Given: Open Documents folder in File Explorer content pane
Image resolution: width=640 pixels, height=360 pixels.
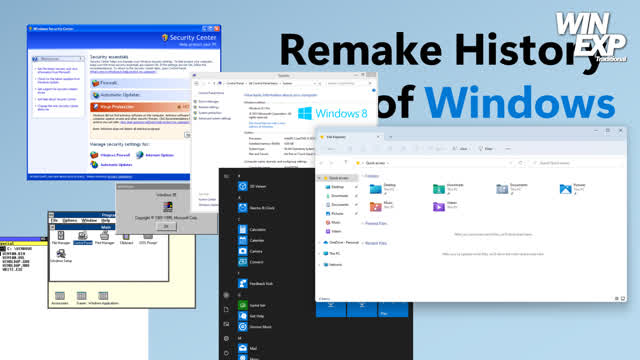Looking at the screenshot, I should pos(511,188).
